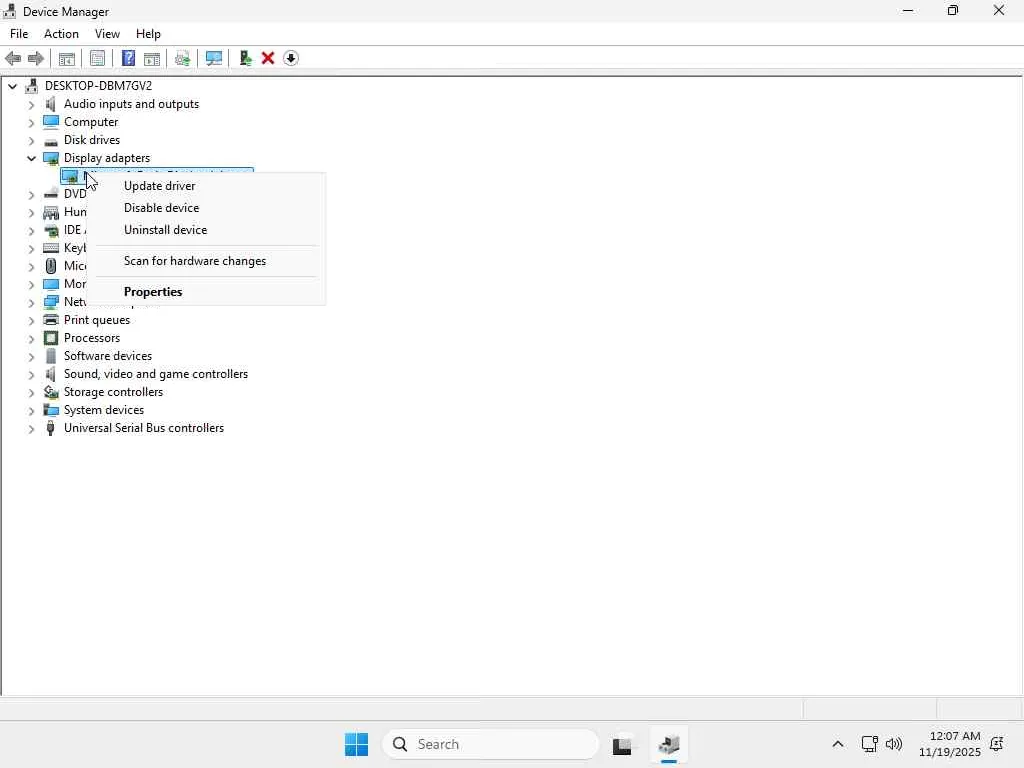Toggle the Show/Hide Action Pane toolbar icon
The height and width of the screenshot is (768, 1024).
[152, 59]
